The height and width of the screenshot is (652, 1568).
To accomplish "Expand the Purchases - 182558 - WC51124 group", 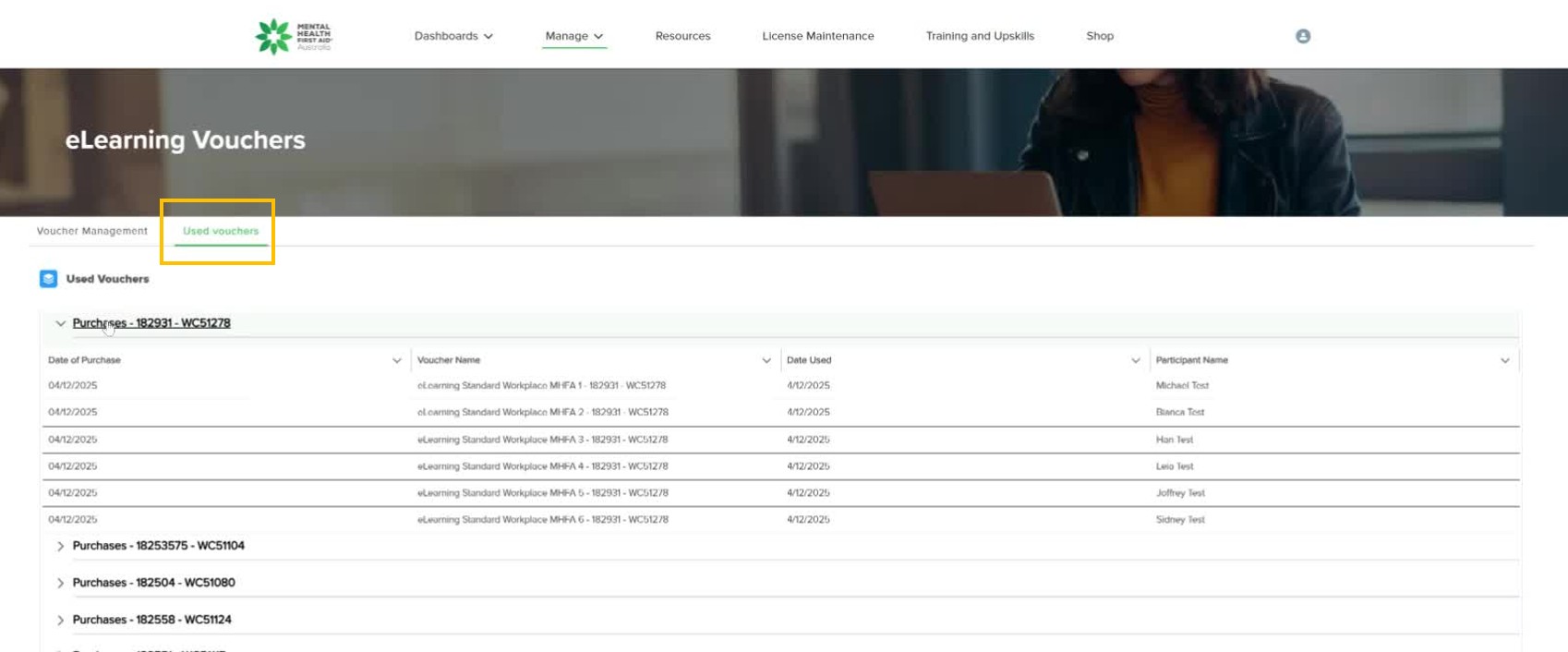I will coord(61,620).
